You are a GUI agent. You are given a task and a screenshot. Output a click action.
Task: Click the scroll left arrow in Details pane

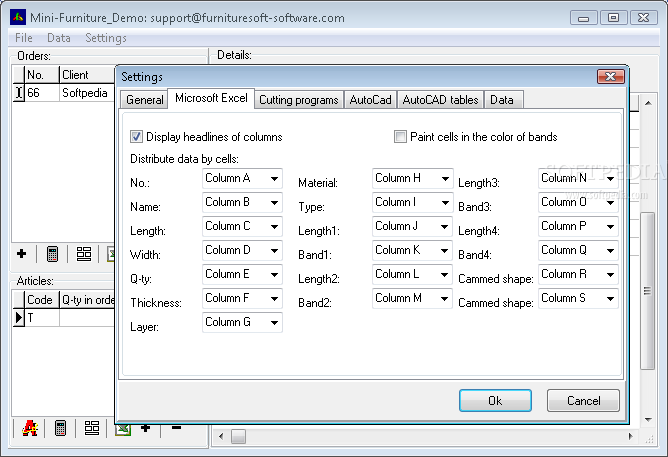pos(221,436)
